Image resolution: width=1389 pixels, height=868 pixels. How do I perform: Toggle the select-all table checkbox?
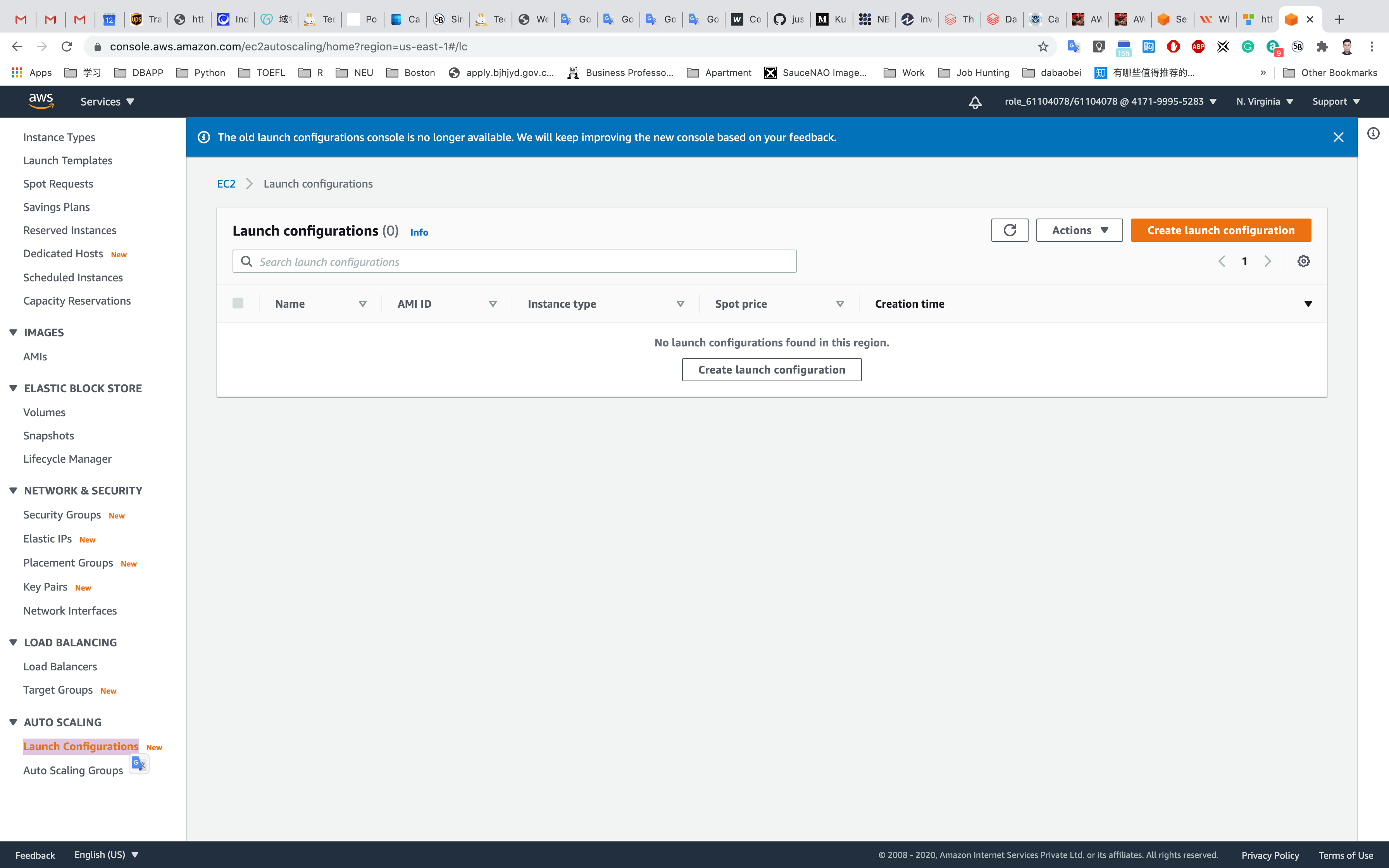238,303
